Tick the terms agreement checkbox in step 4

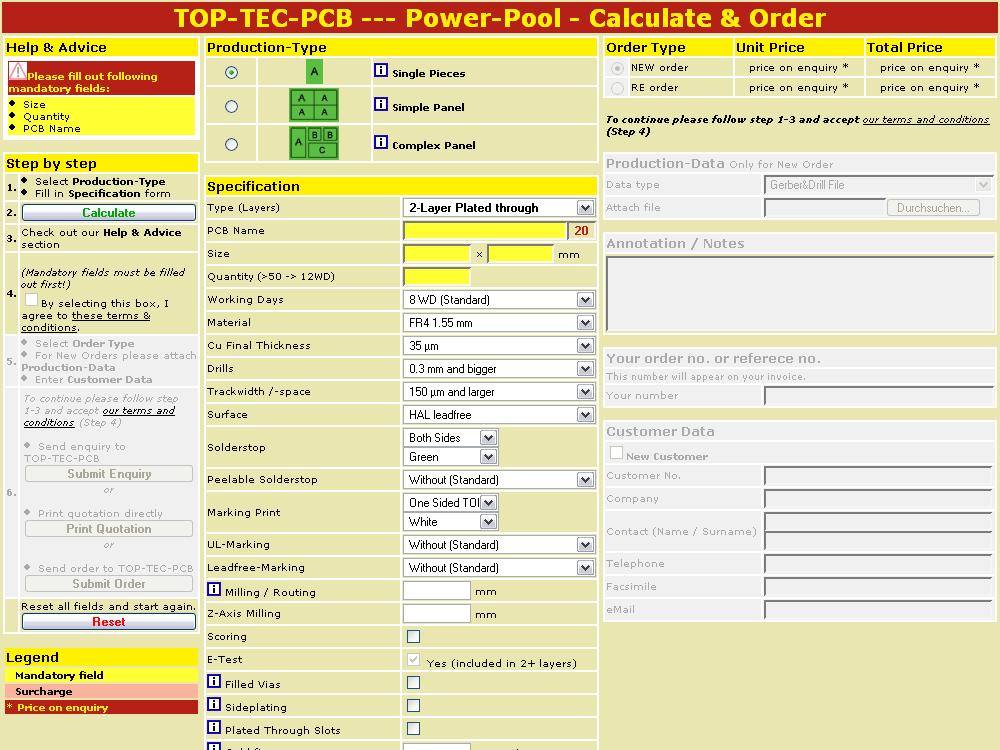(31, 299)
